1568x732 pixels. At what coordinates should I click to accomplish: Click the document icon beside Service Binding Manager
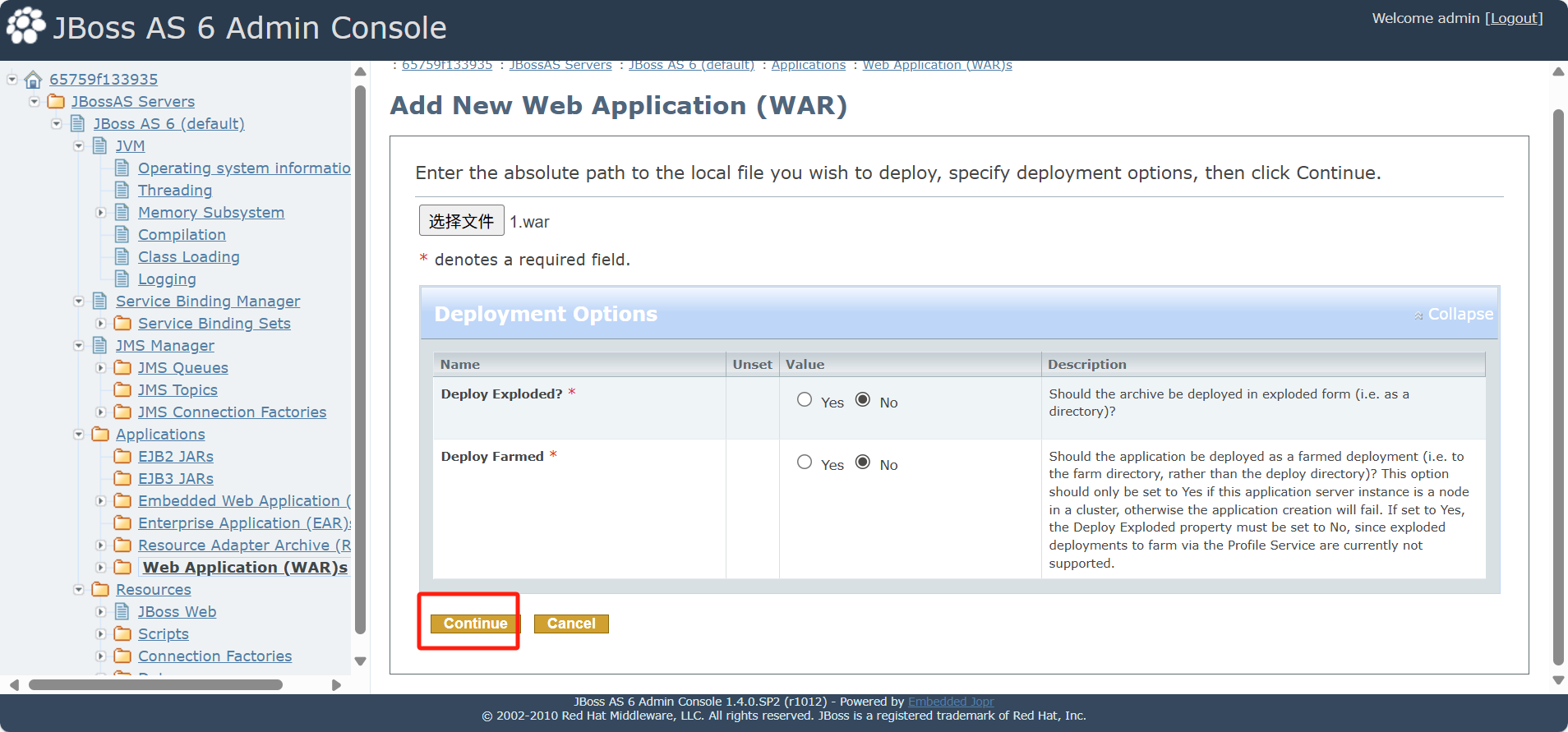pos(99,301)
